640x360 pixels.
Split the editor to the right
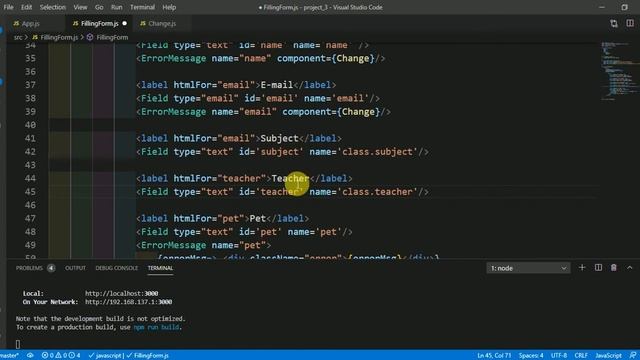[630, 23]
